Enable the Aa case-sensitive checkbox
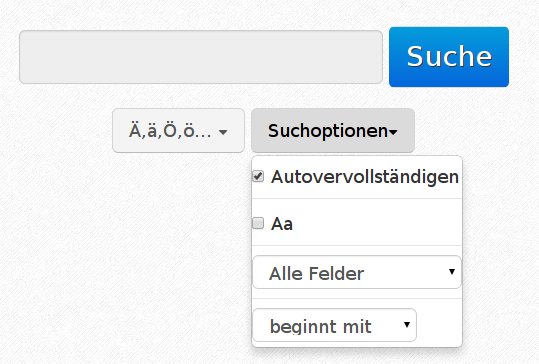 pyautogui.click(x=258, y=223)
